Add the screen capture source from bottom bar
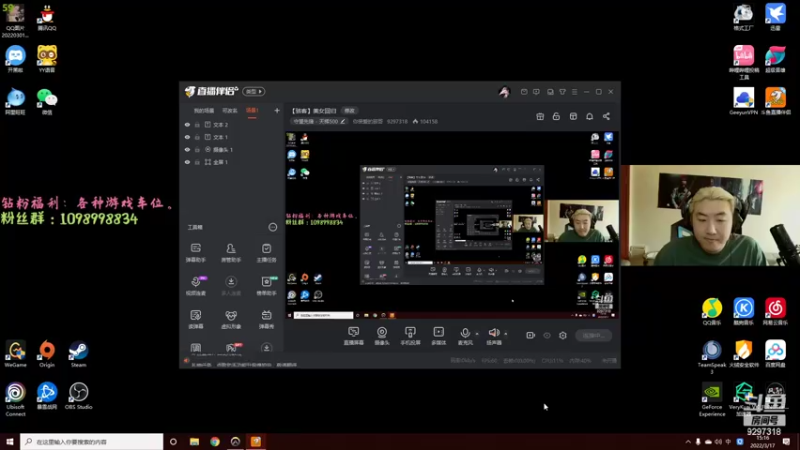Viewport: 800px width, 450px height. tap(354, 336)
